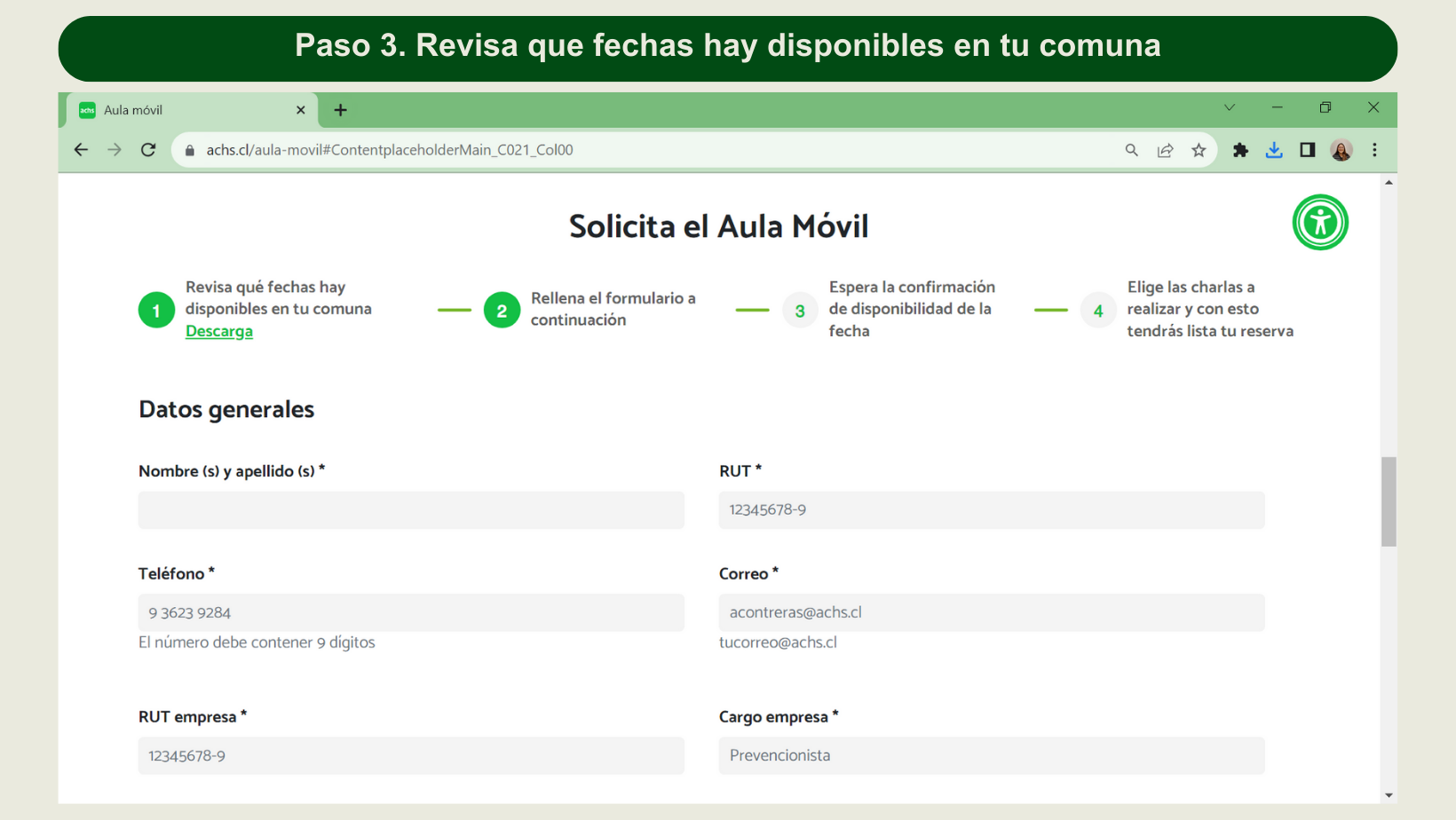Click the RUT empresa input field
Screen dimensions: 1456x820
pos(411,756)
